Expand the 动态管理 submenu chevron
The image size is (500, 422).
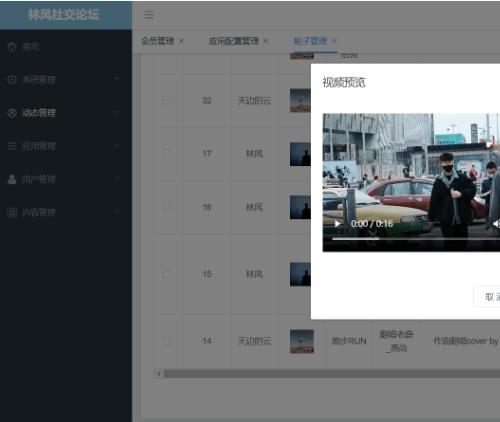116,112
